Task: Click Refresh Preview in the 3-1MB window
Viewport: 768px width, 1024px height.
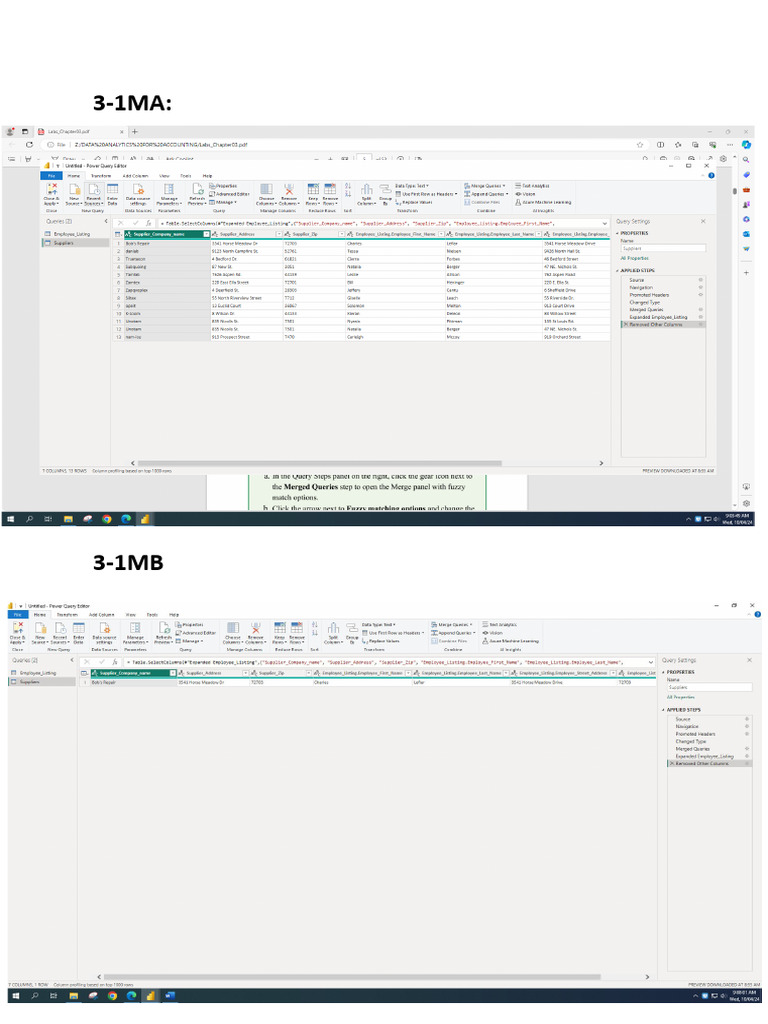Action: pyautogui.click(x=164, y=637)
